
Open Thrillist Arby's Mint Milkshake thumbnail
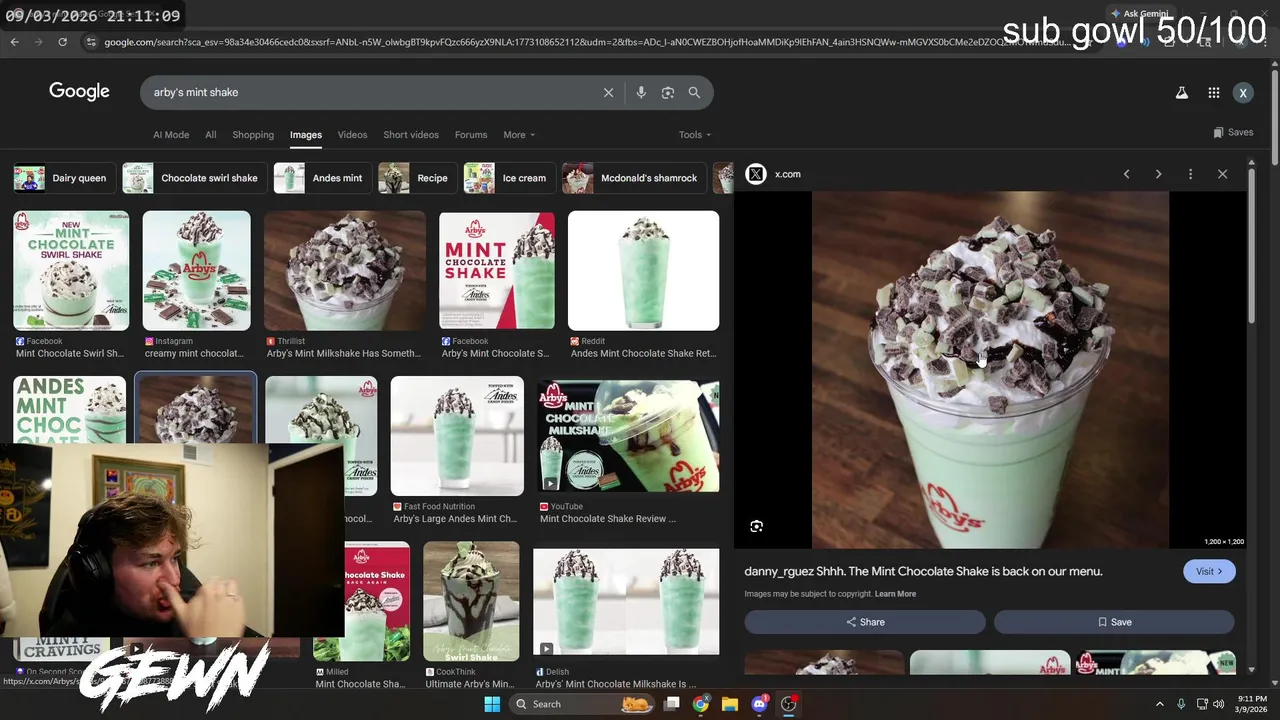coord(345,271)
